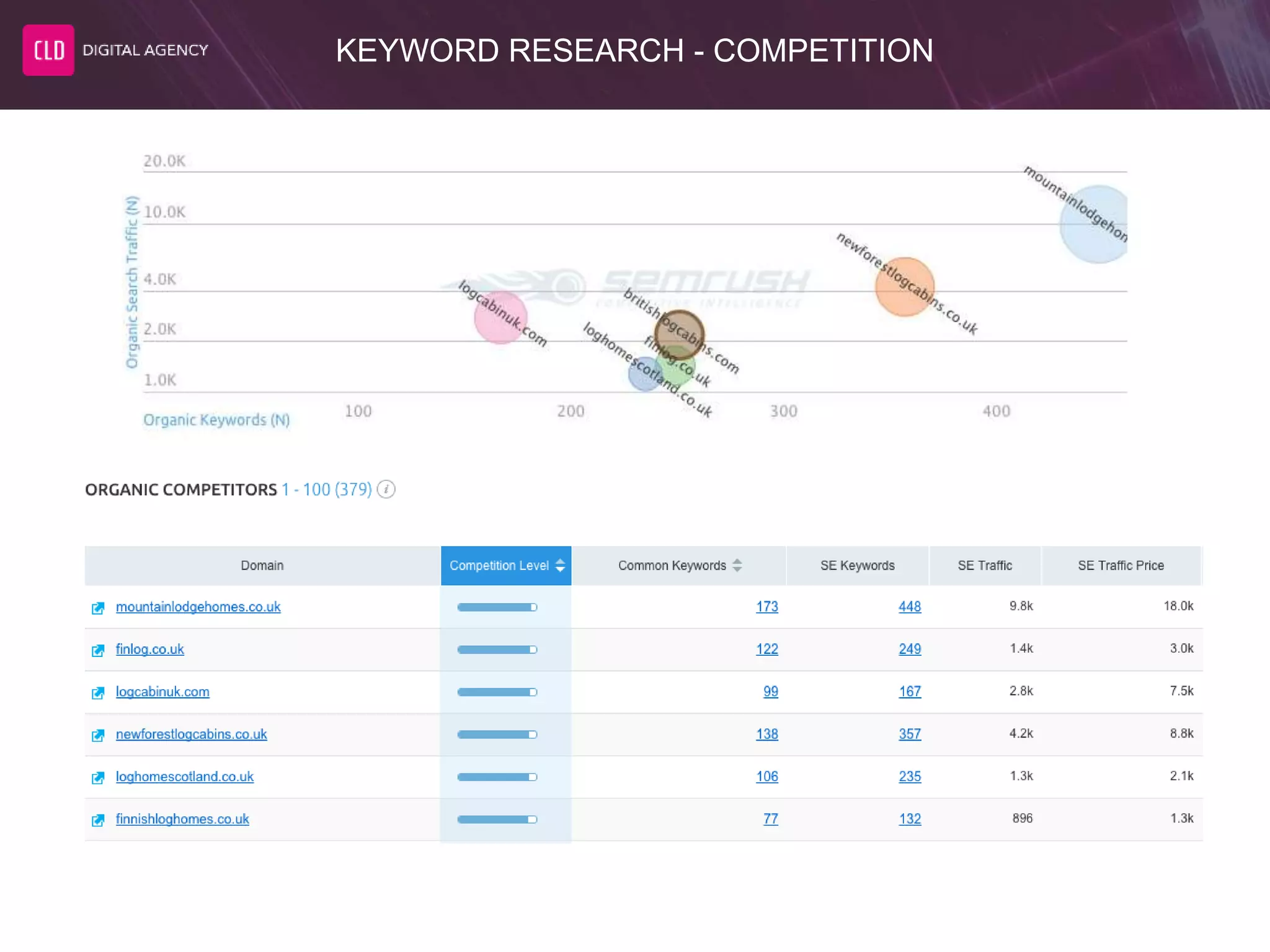
Task: Open the logcabinuk.com domain link
Action: 162,692
